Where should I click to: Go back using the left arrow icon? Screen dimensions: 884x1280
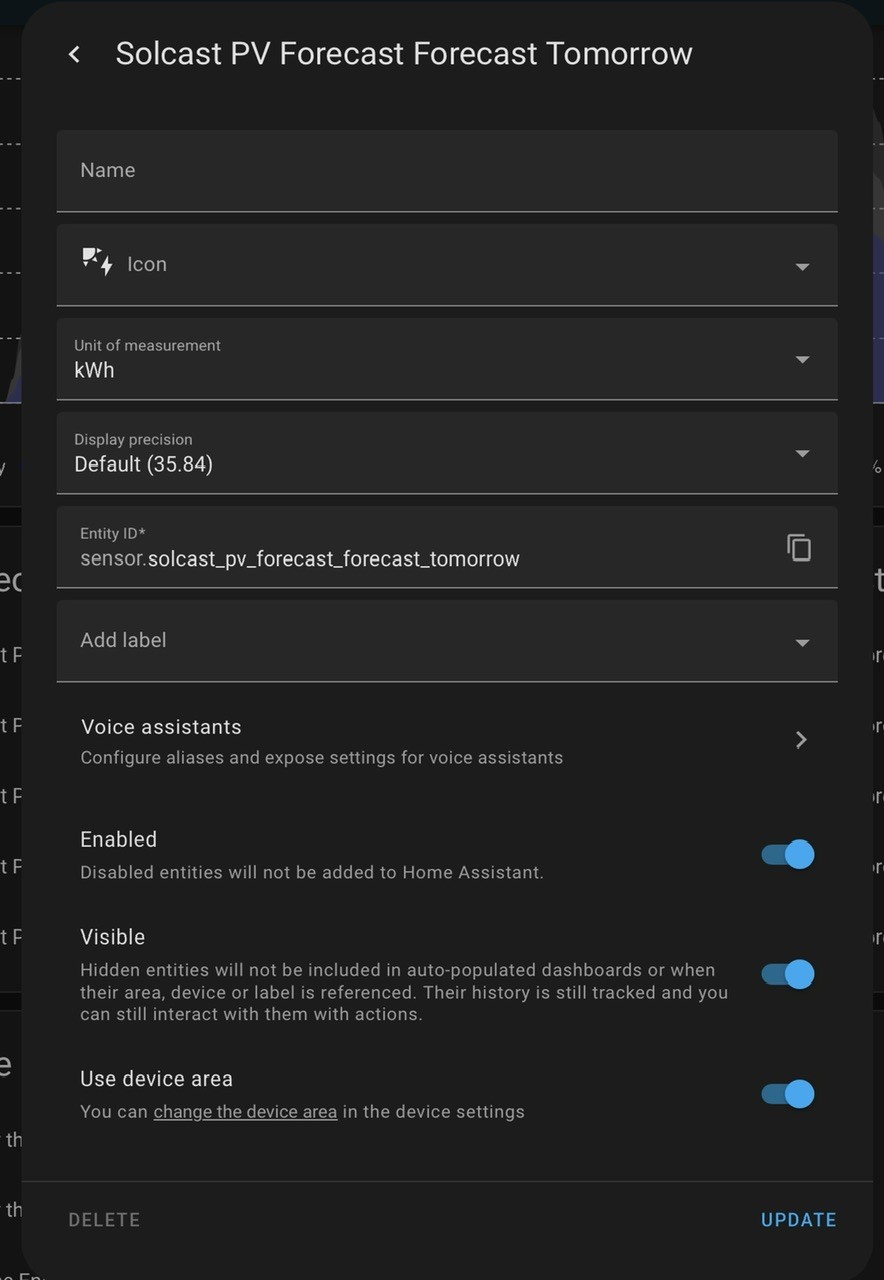point(74,54)
